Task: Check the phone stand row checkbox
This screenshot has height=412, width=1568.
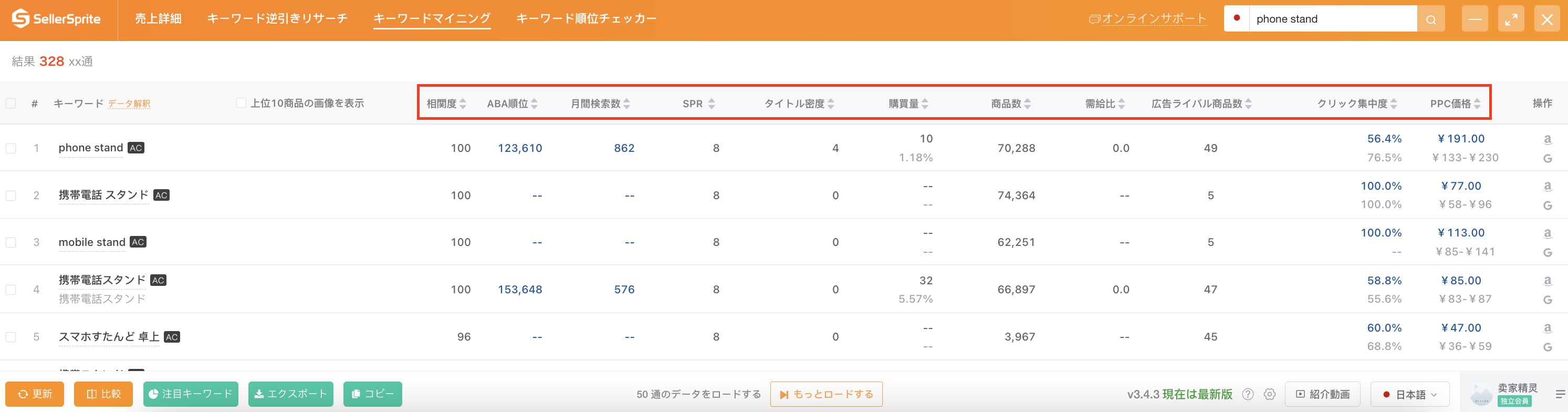Action: (11, 149)
